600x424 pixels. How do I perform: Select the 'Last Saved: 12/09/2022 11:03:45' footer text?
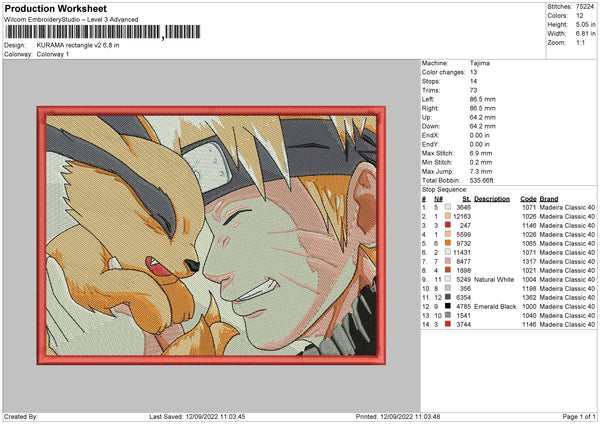point(197,416)
